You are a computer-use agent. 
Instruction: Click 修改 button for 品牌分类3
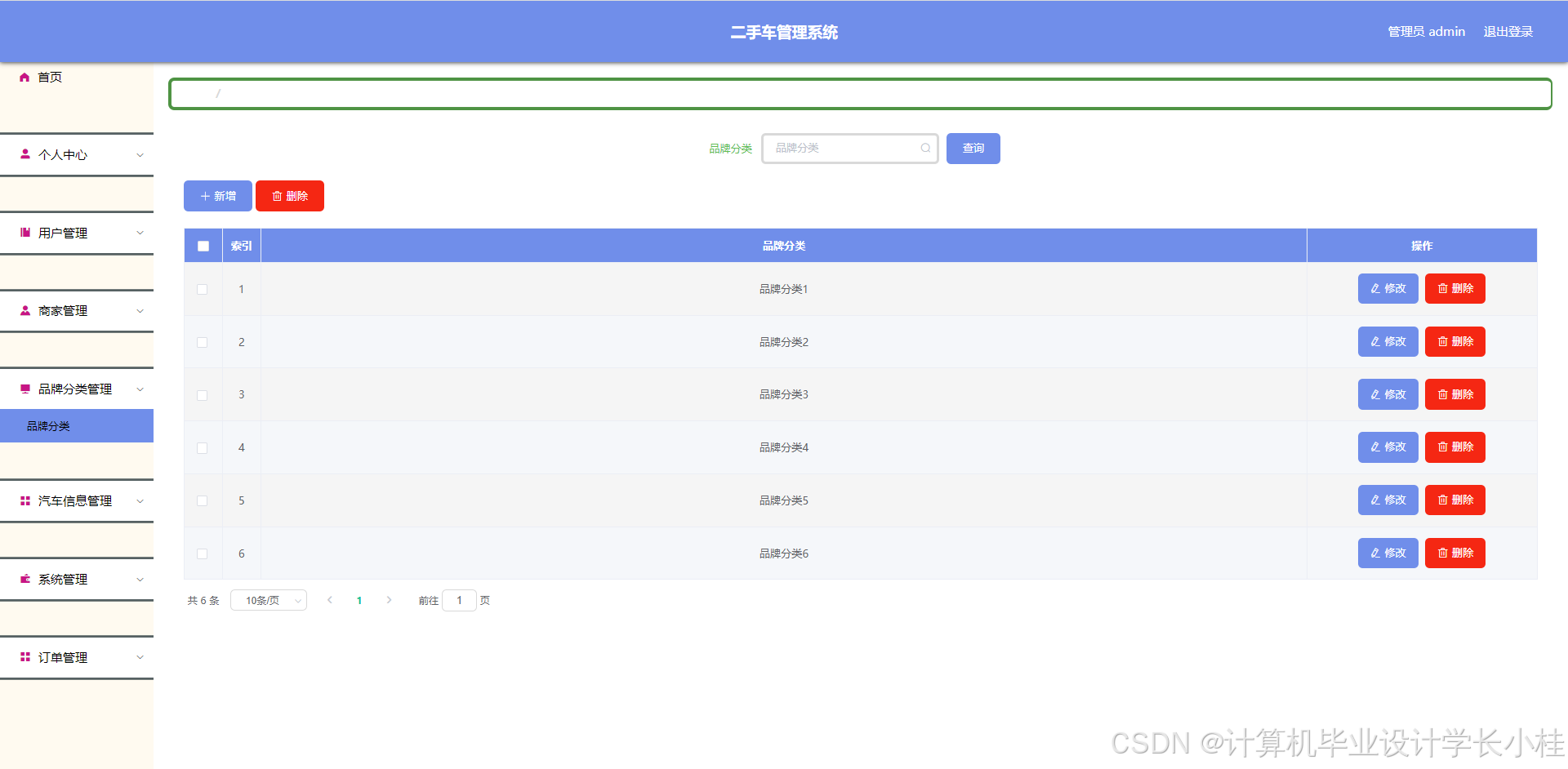(x=1388, y=393)
